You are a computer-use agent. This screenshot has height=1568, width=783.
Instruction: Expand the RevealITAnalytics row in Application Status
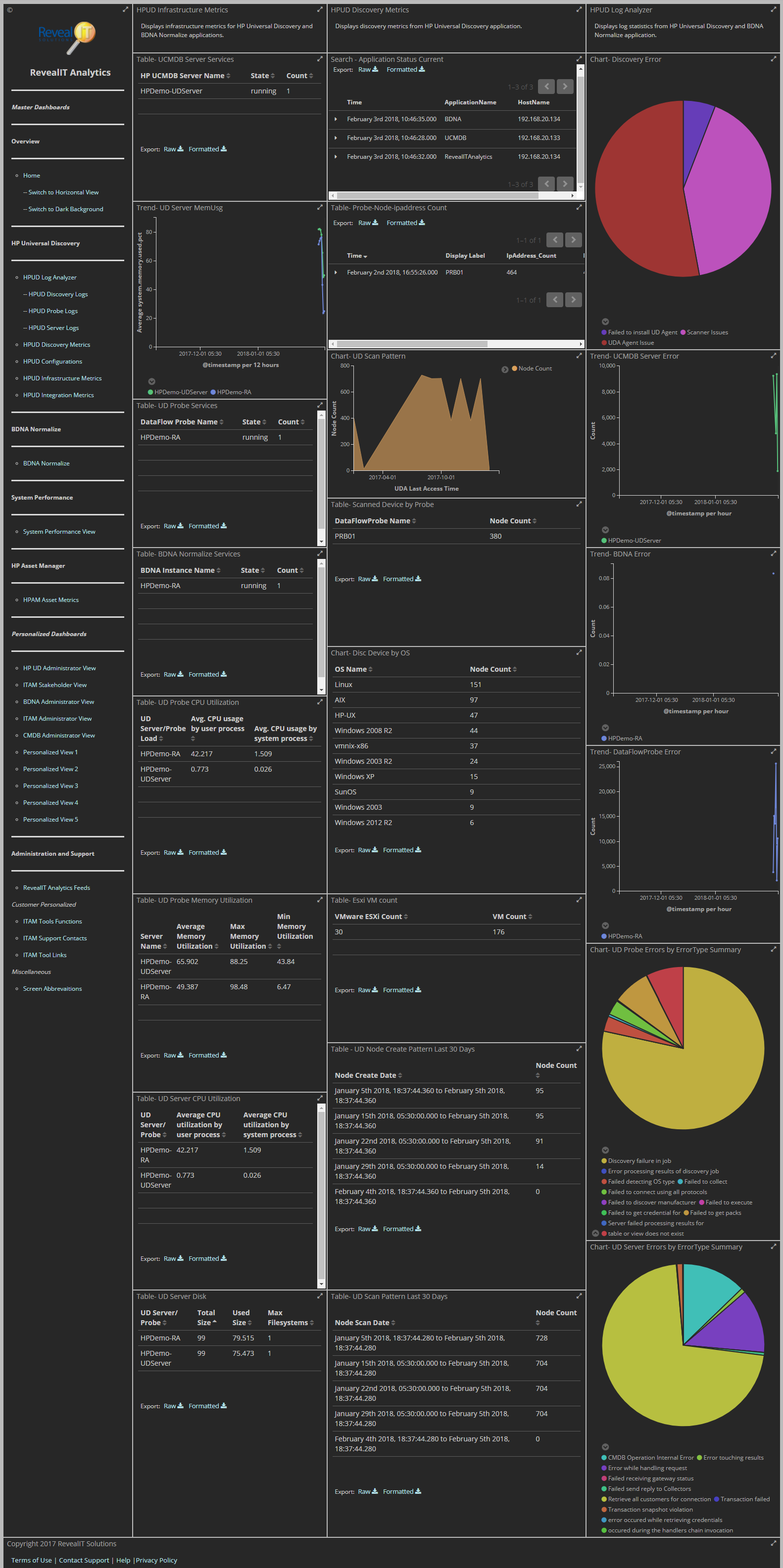[336, 157]
